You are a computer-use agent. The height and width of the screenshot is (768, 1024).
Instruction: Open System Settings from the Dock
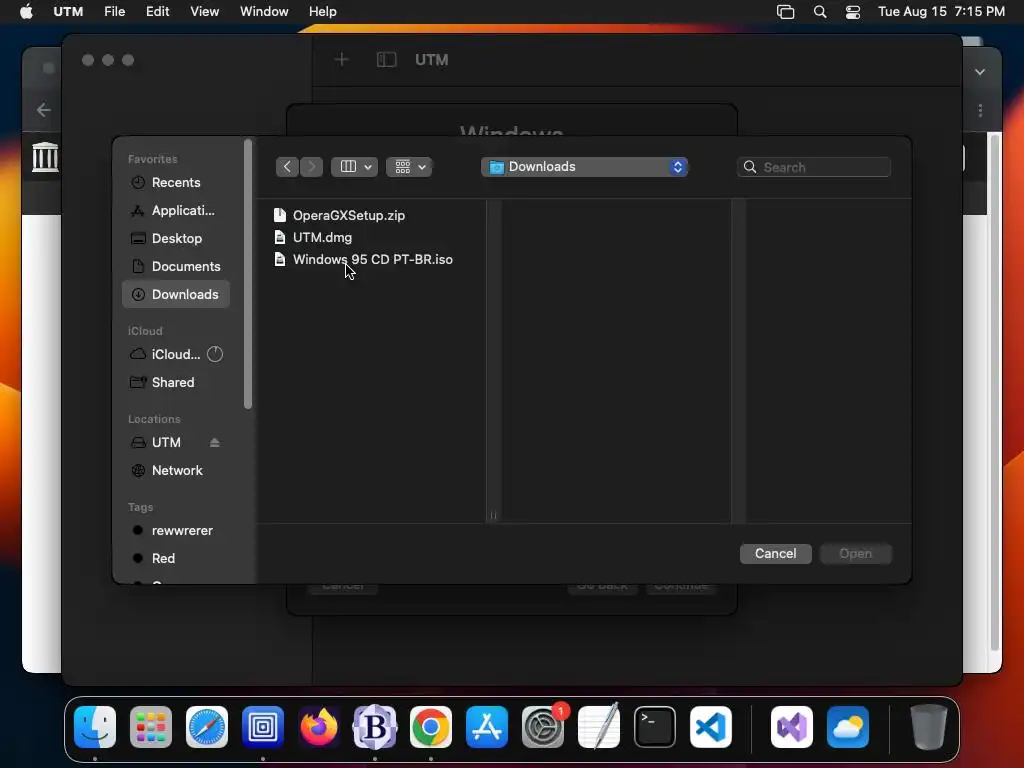click(x=543, y=727)
